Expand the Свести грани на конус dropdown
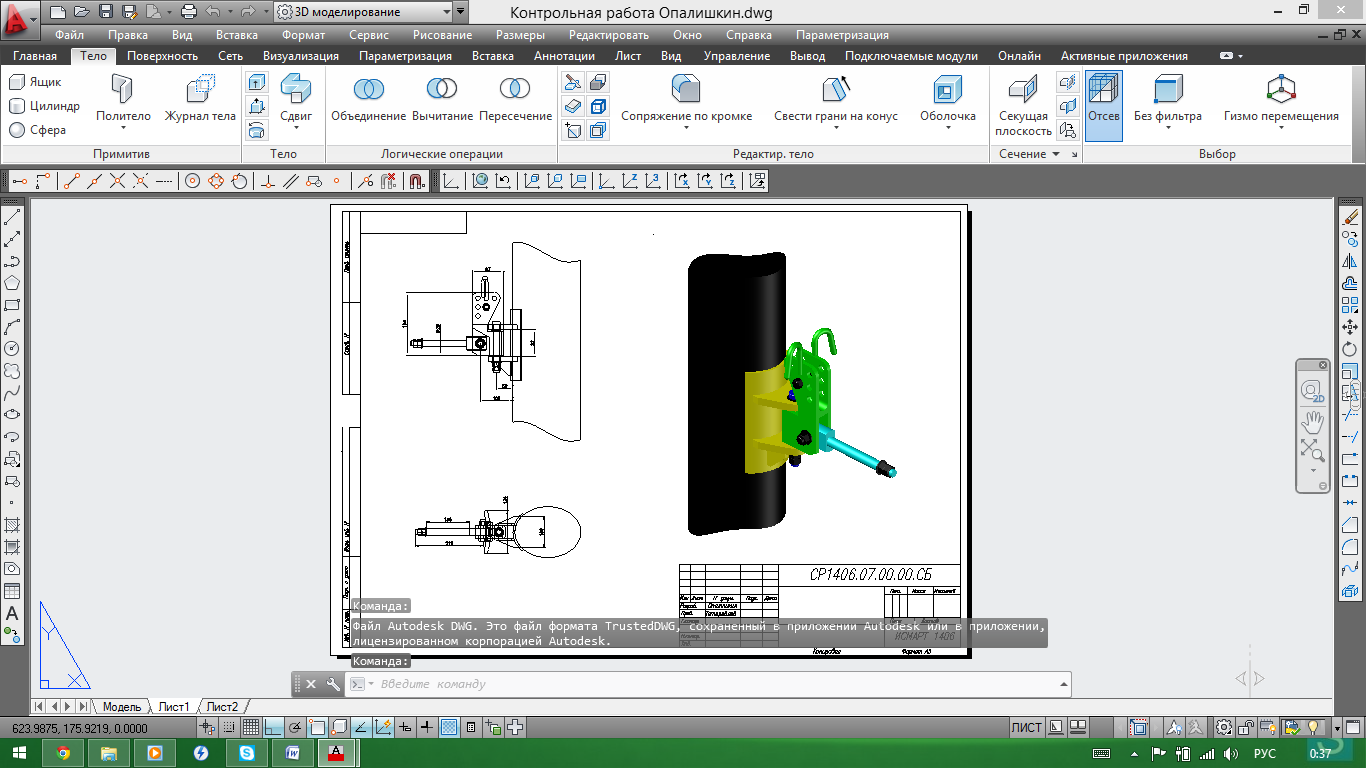This screenshot has height=768, width=1366. (836, 129)
